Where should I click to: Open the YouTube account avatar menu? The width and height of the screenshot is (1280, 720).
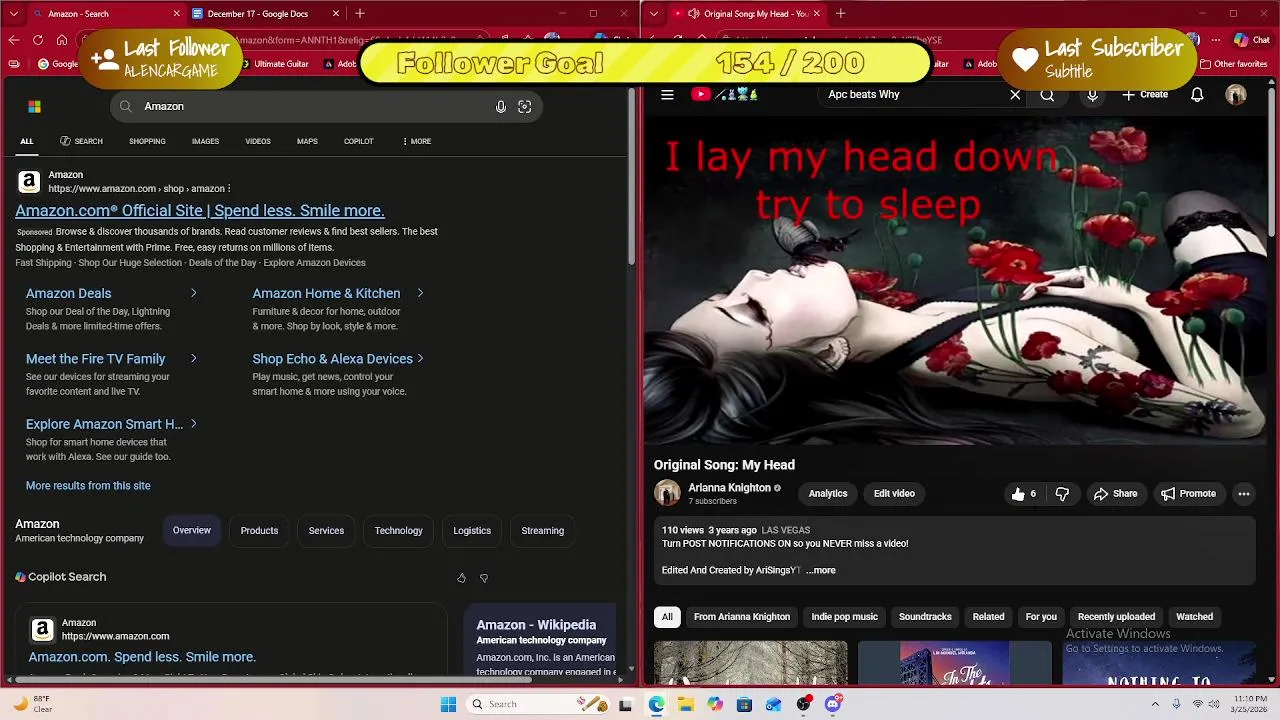click(x=1236, y=95)
